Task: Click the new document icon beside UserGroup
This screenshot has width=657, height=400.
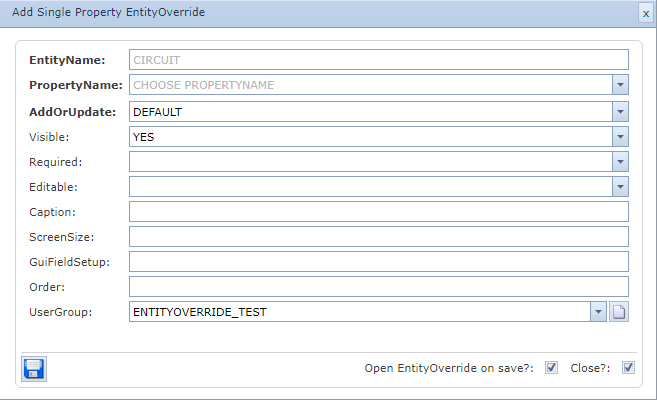Action: 619,312
